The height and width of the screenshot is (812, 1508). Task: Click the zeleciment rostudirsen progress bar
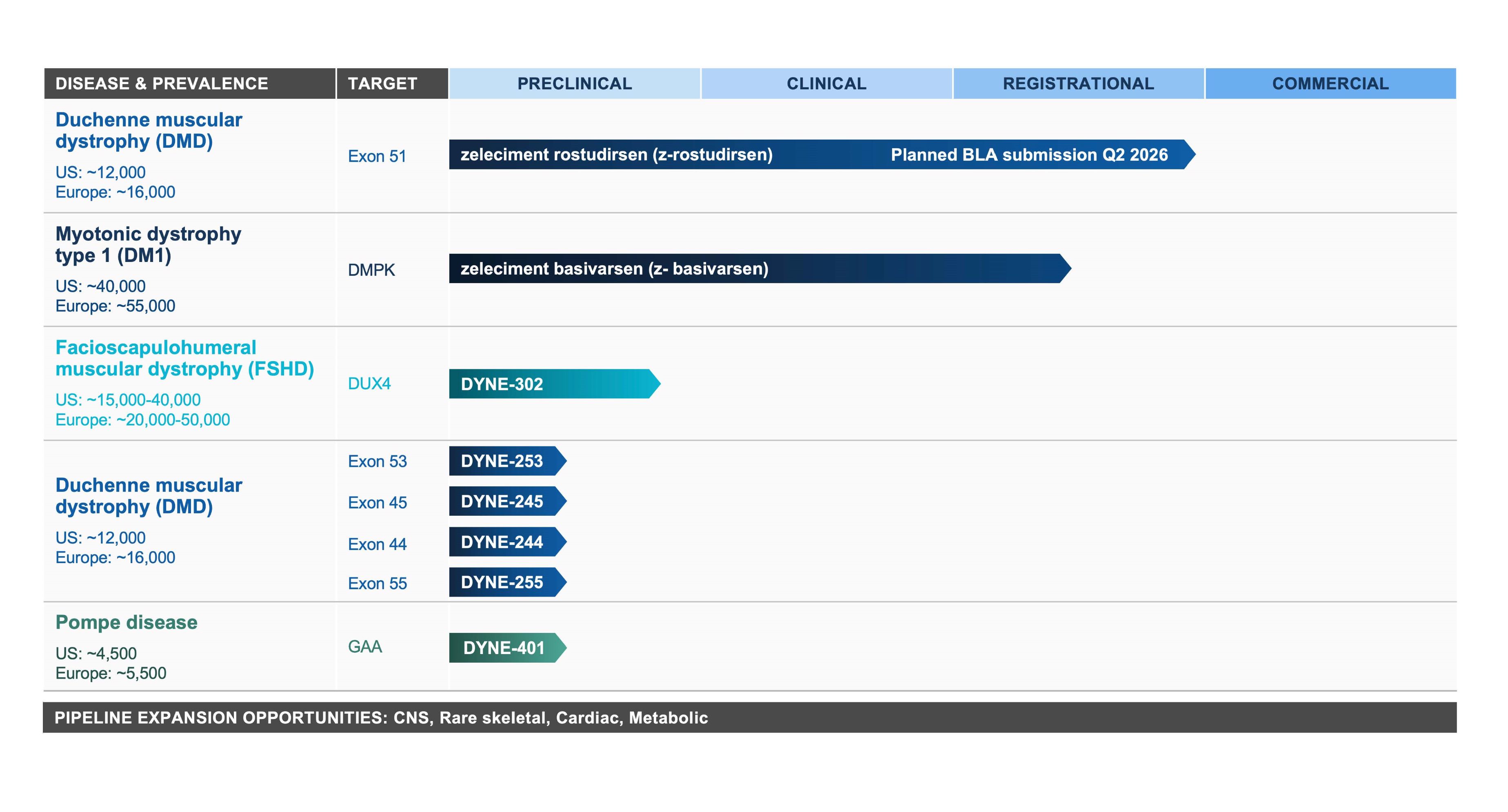point(820,155)
